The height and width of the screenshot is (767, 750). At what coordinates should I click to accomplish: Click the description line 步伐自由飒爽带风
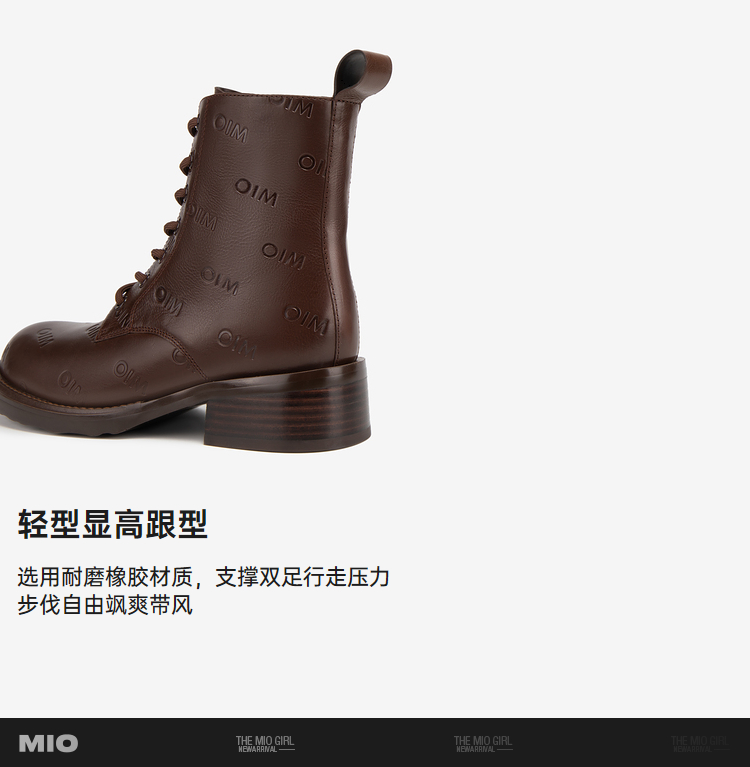105,605
